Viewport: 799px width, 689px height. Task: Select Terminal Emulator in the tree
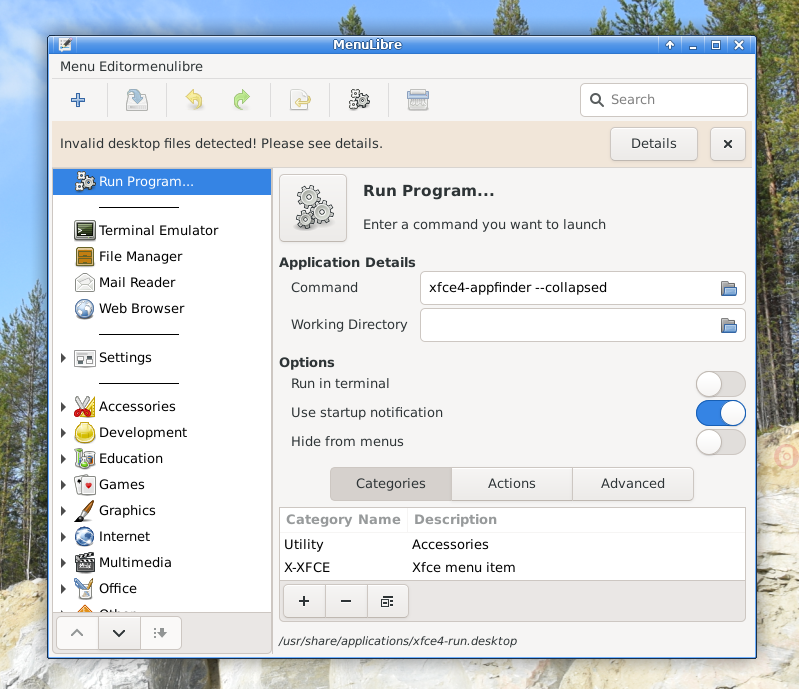pos(162,230)
